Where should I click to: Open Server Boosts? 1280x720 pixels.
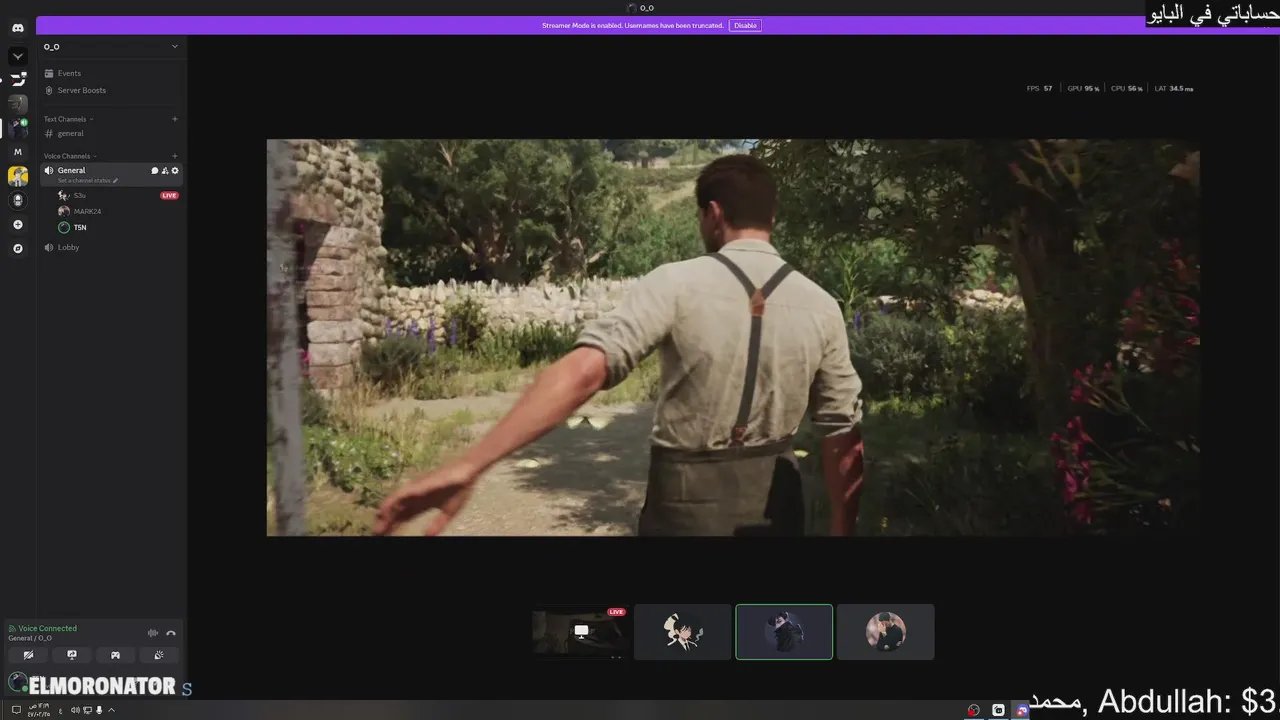tap(110, 90)
